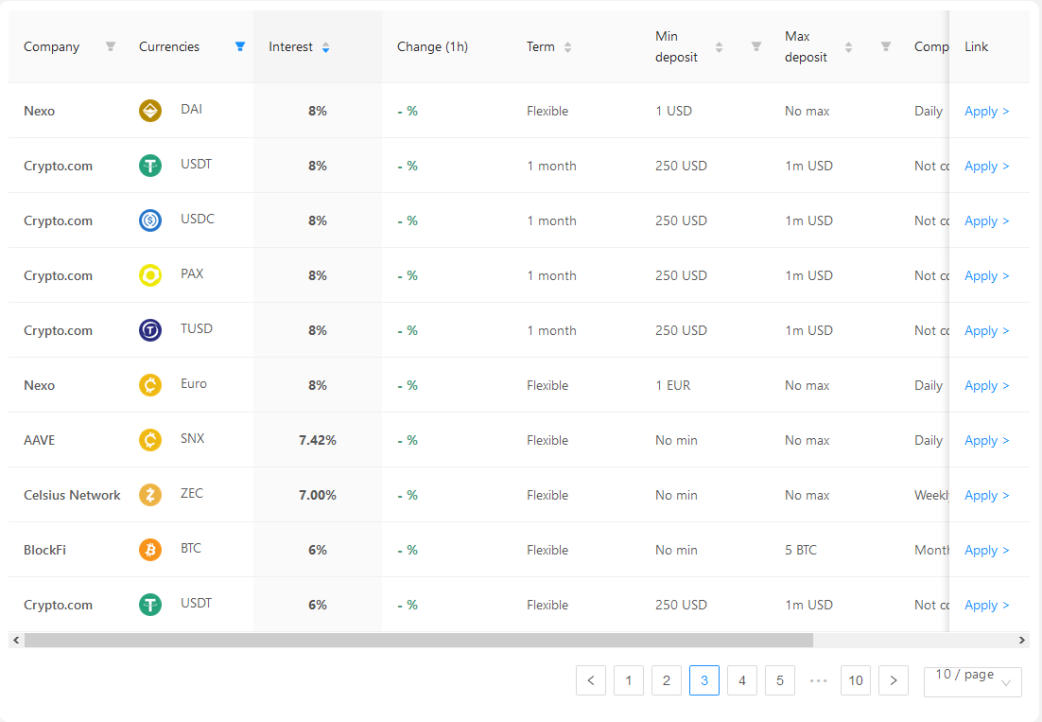Jump to page 10 in pagination
This screenshot has width=1042, height=722.
point(855,681)
